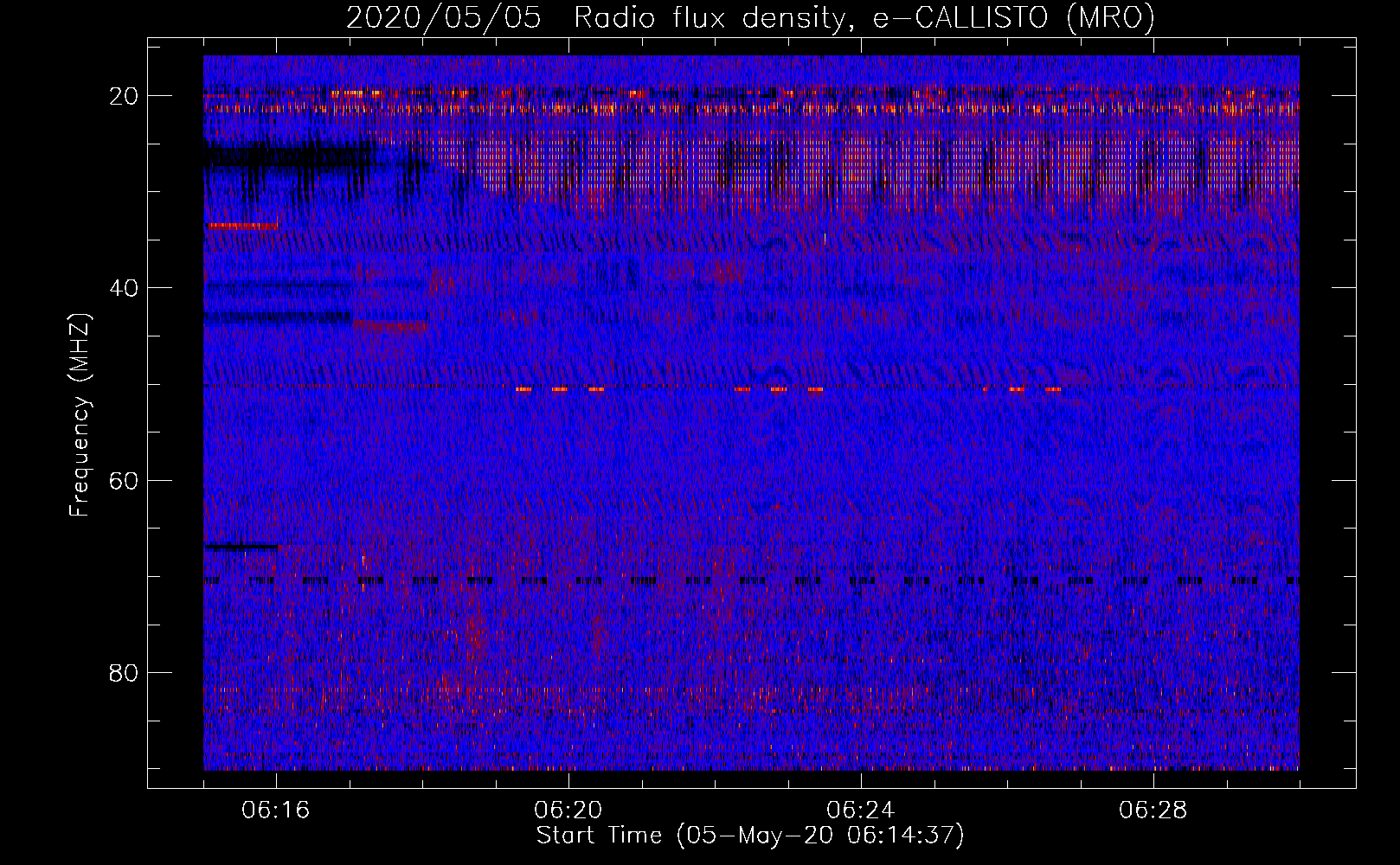The image size is (1400, 865).
Task: Click the 'Frequency (MHZ)' axis label
Action: tap(80, 415)
